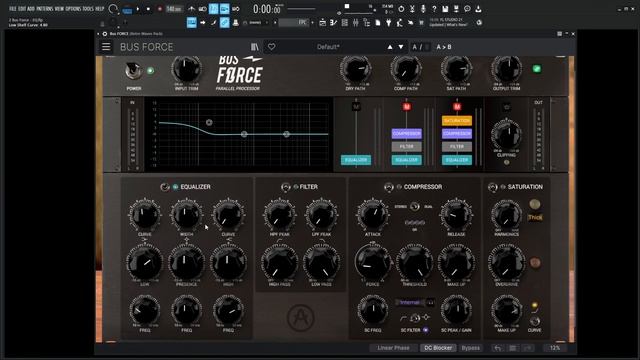
Task: Toggle the round button beside Overdrive
Action: [x=535, y=262]
